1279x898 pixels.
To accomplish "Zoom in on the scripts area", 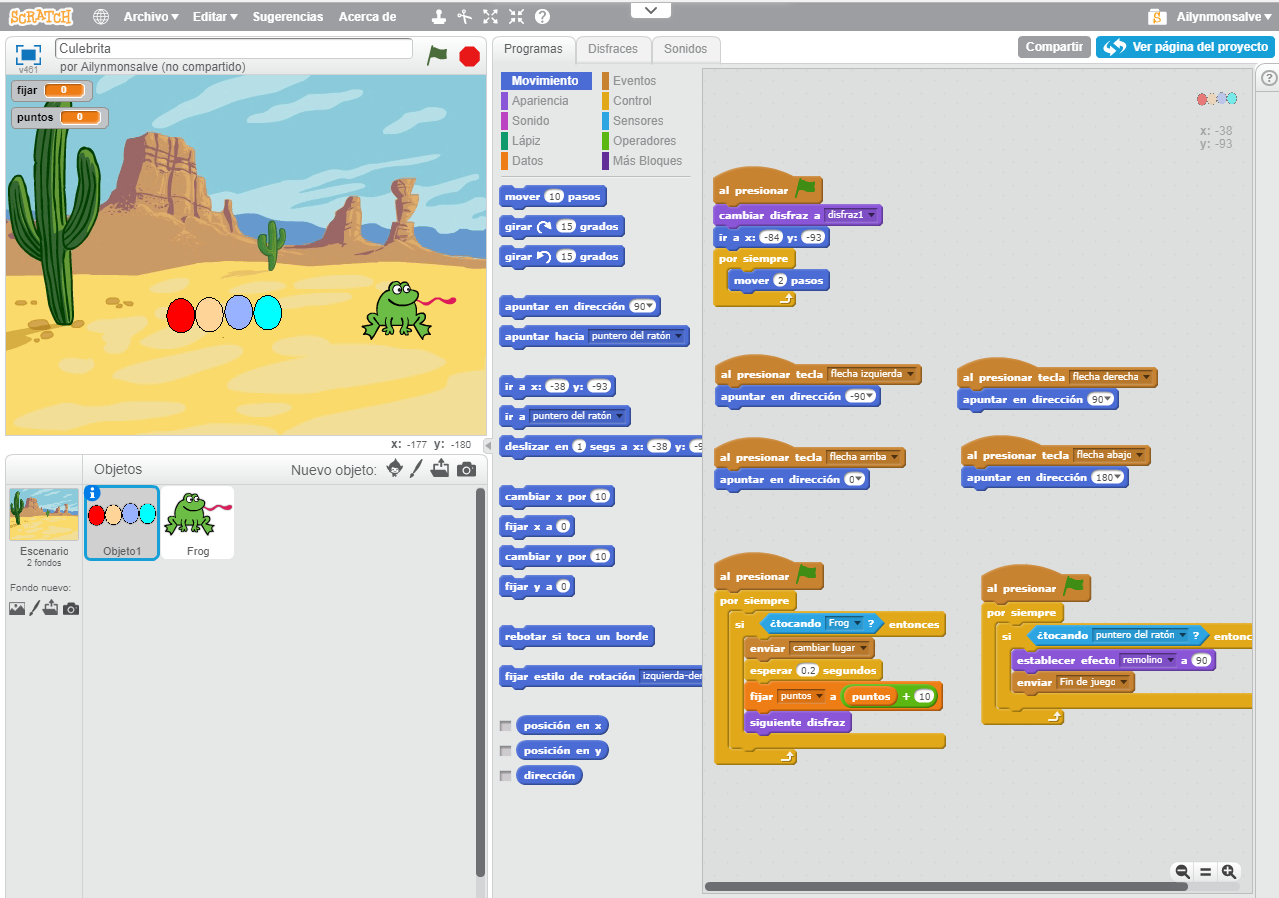I will (x=1229, y=871).
